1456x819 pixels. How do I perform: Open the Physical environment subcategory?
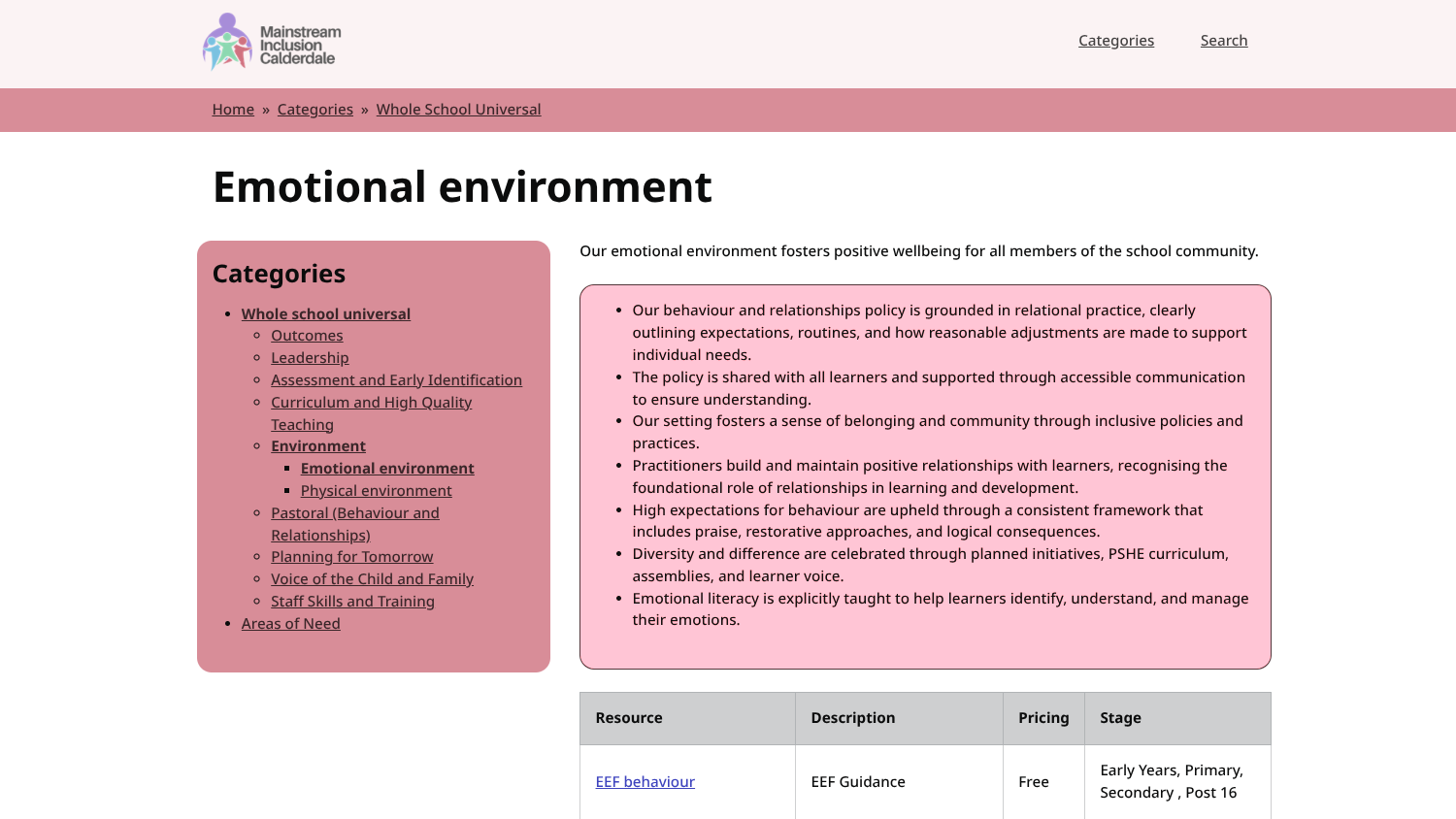coord(376,491)
